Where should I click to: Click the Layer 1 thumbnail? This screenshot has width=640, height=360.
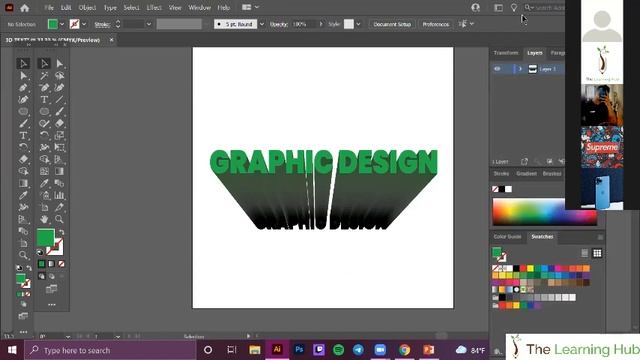[x=533, y=69]
